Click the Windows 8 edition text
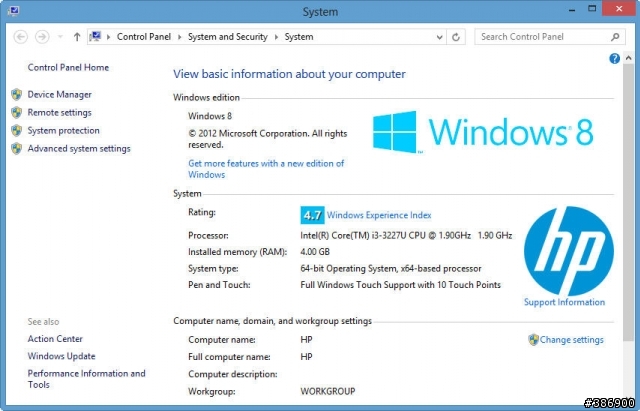 (x=210, y=116)
